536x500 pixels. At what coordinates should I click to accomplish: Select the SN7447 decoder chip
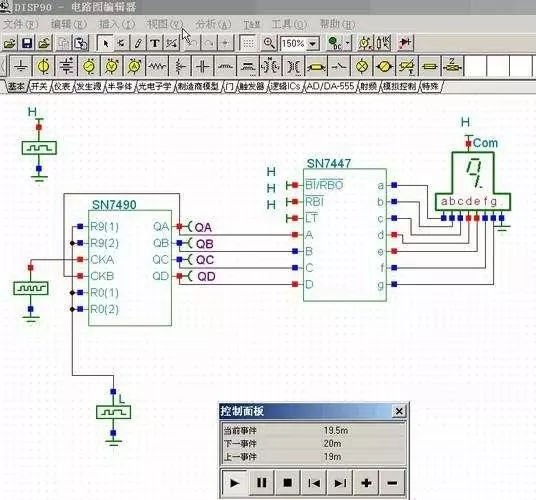click(x=345, y=235)
